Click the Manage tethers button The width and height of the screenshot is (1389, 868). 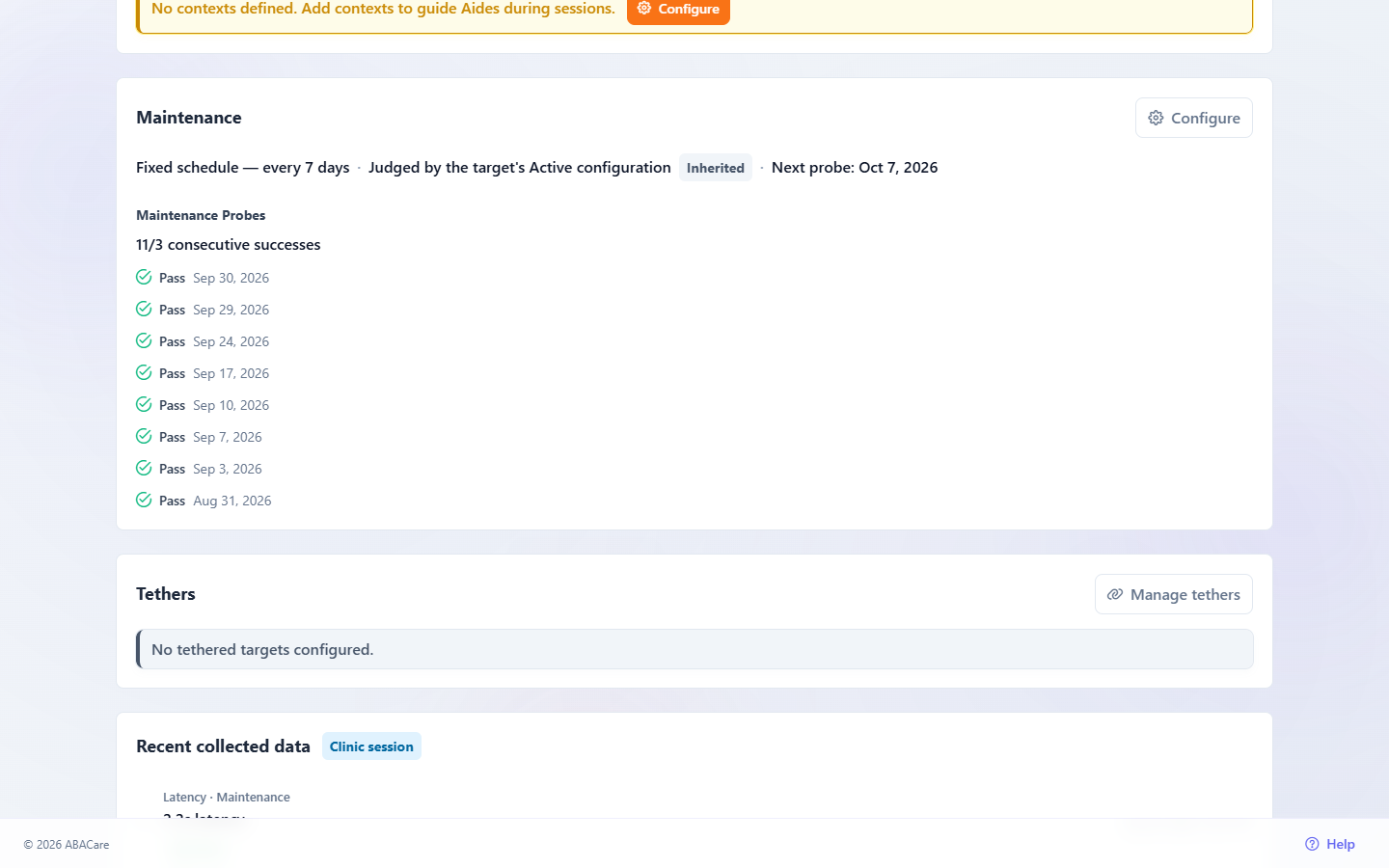(1173, 594)
